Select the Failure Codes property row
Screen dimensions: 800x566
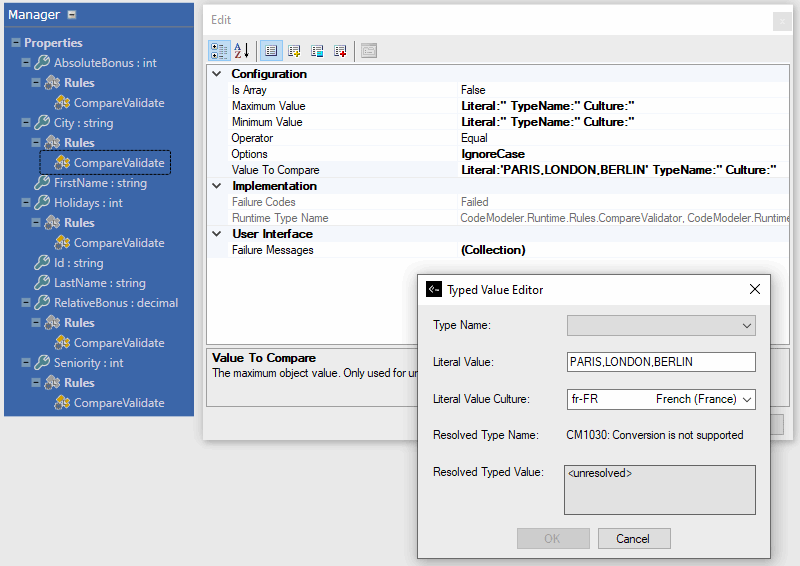pyautogui.click(x=508, y=202)
